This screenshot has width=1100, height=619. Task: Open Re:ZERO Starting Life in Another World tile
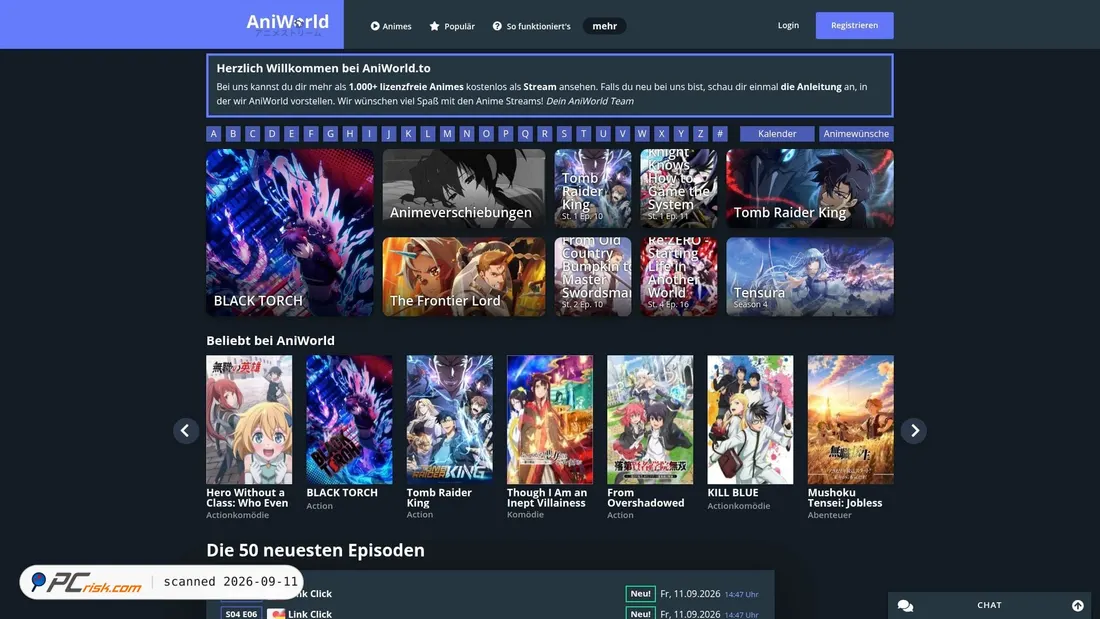(678, 277)
